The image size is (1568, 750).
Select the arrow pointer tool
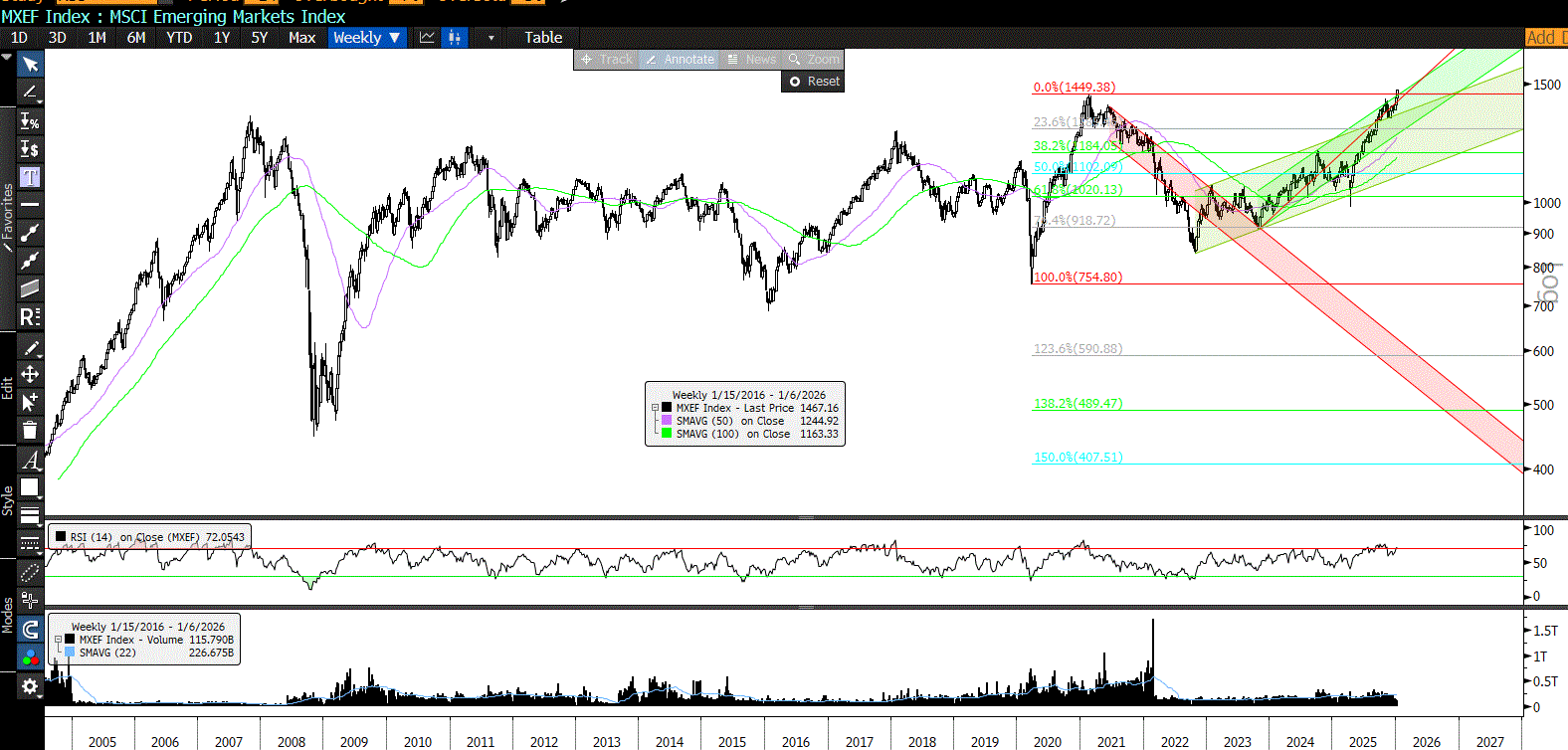[30, 65]
